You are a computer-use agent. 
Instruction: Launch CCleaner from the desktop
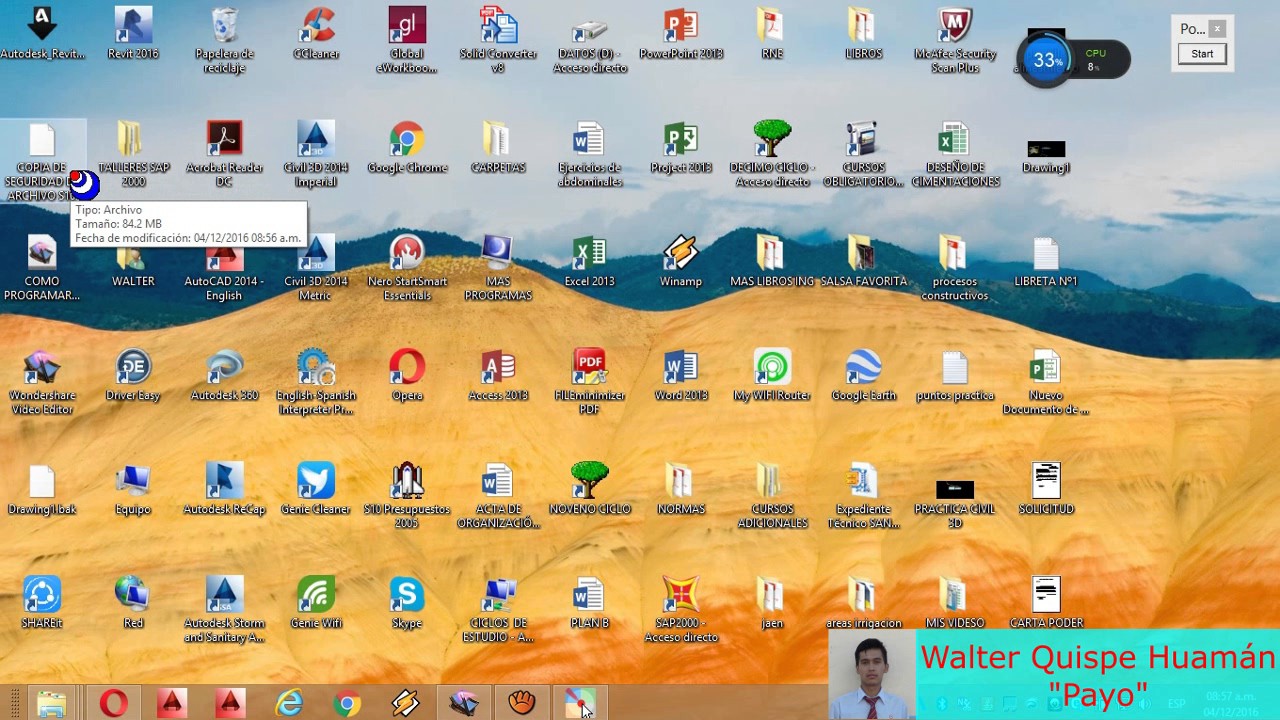pyautogui.click(x=316, y=33)
